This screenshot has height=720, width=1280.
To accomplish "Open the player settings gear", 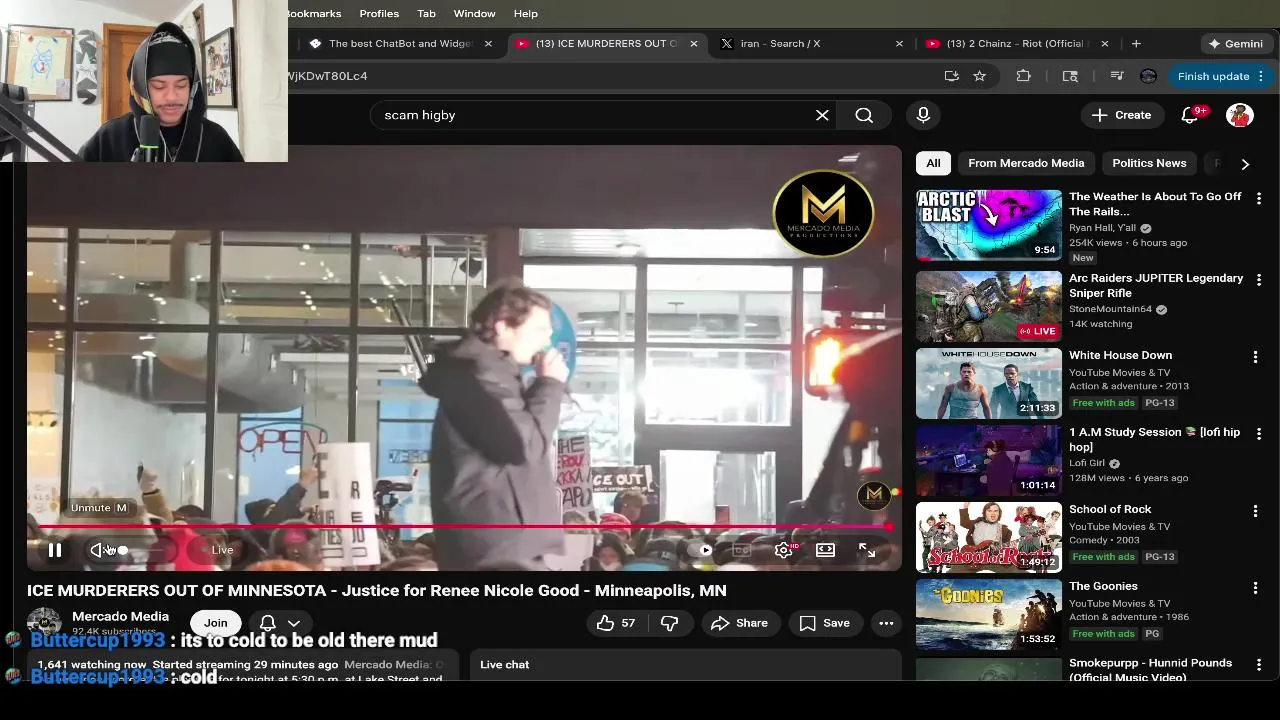I will coord(784,550).
